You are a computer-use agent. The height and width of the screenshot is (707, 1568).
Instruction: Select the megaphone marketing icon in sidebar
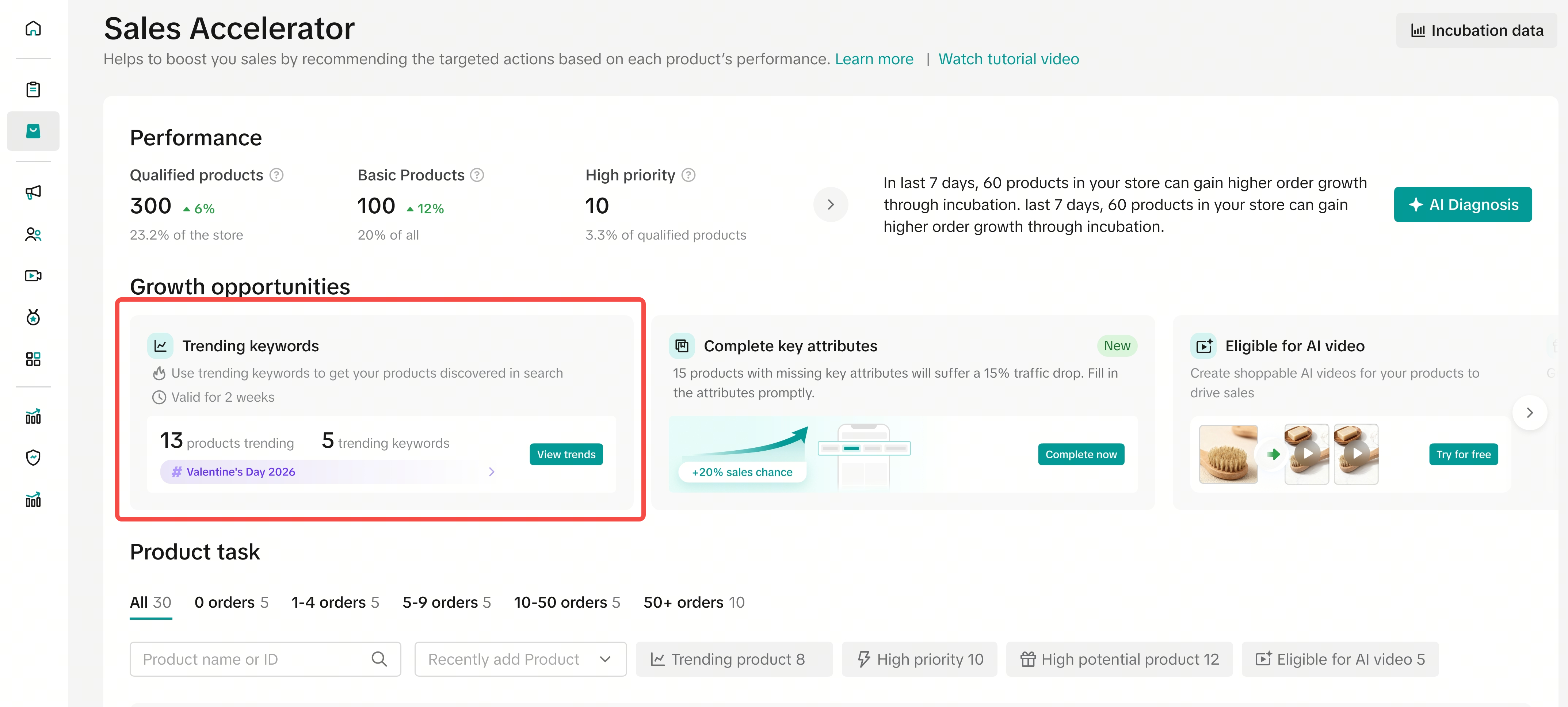(33, 192)
